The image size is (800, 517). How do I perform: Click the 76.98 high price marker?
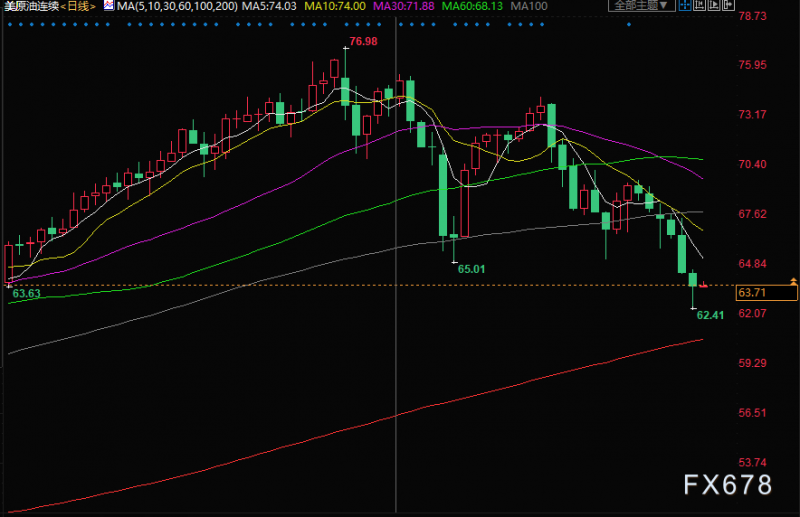click(x=363, y=41)
